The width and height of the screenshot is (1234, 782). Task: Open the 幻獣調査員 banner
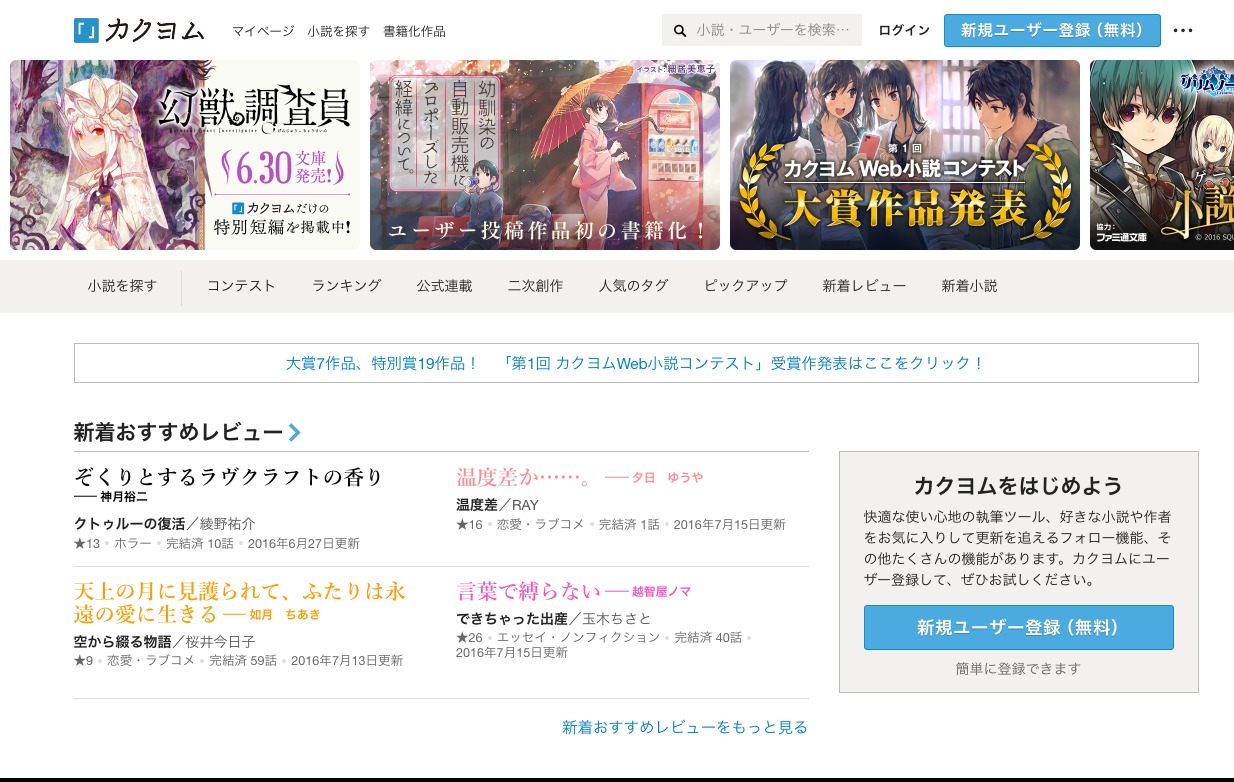pos(185,155)
